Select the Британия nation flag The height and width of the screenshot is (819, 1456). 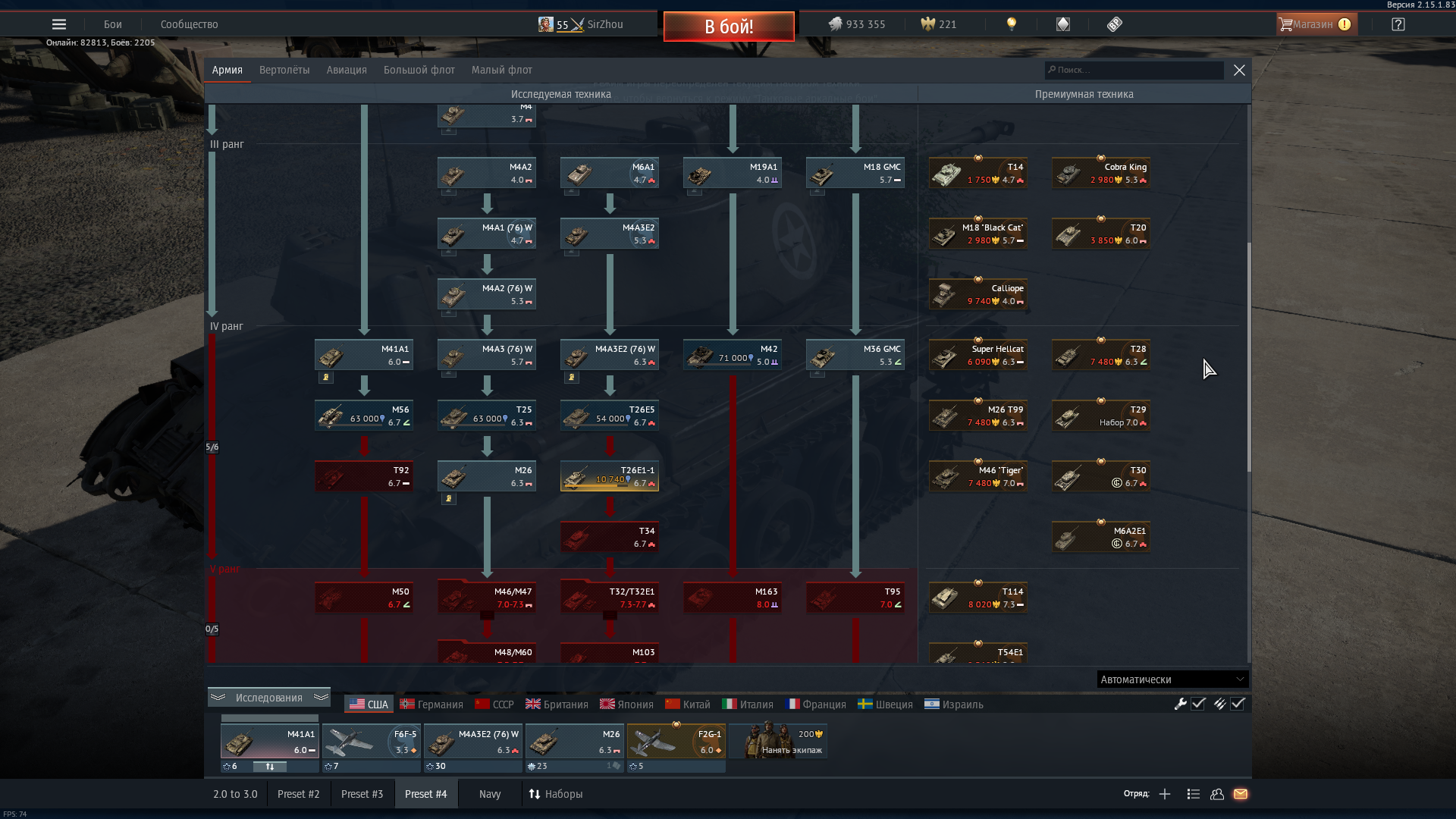557,704
